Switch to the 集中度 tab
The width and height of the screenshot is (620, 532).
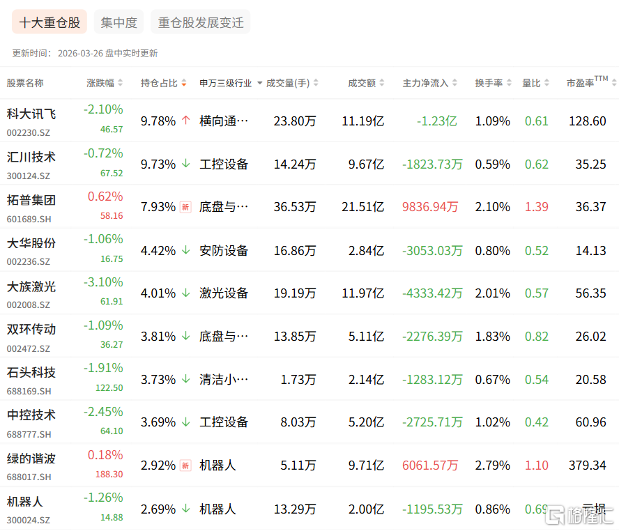[x=119, y=22]
